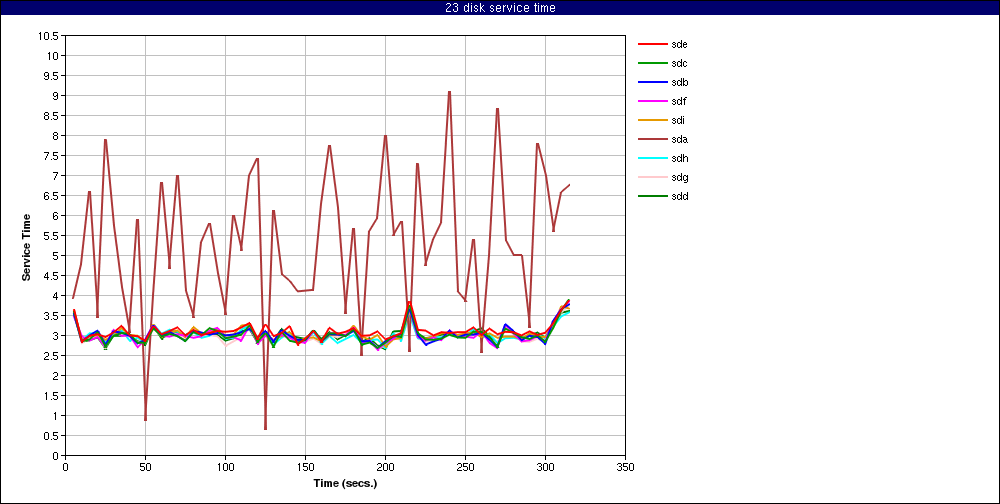This screenshot has height=504, width=1000.
Task: Click the brown sda legend line
Action: pos(652,139)
